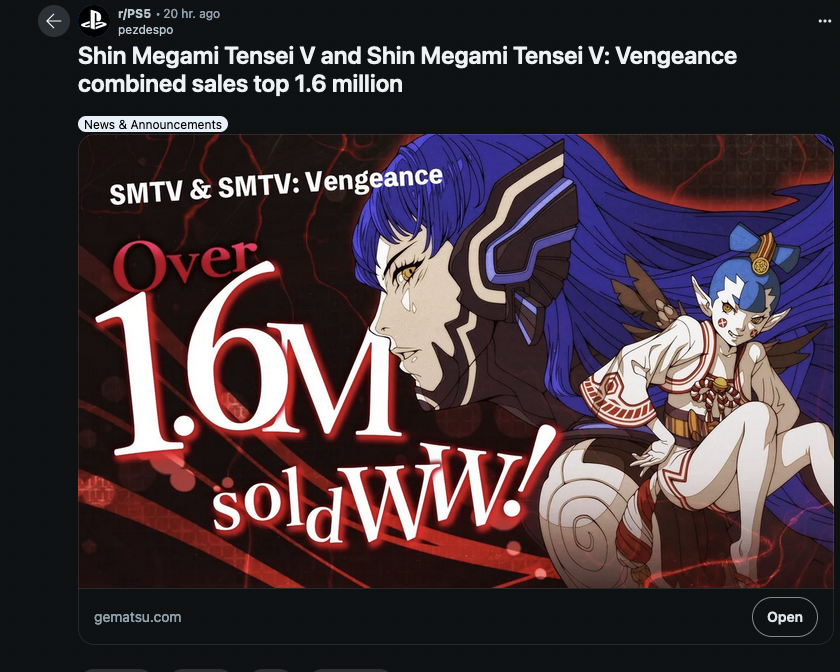Image resolution: width=840 pixels, height=672 pixels.
Task: Click the second partially visible pill below card
Action: point(201,670)
